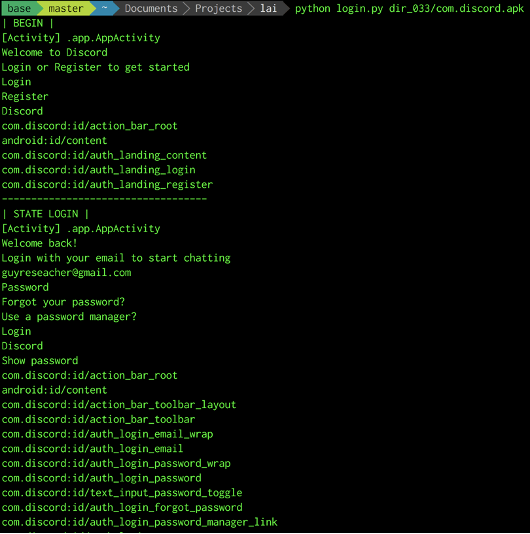Click the 'com.discord:id/auth_login_password' line
The width and height of the screenshot is (530, 534).
(x=102, y=478)
